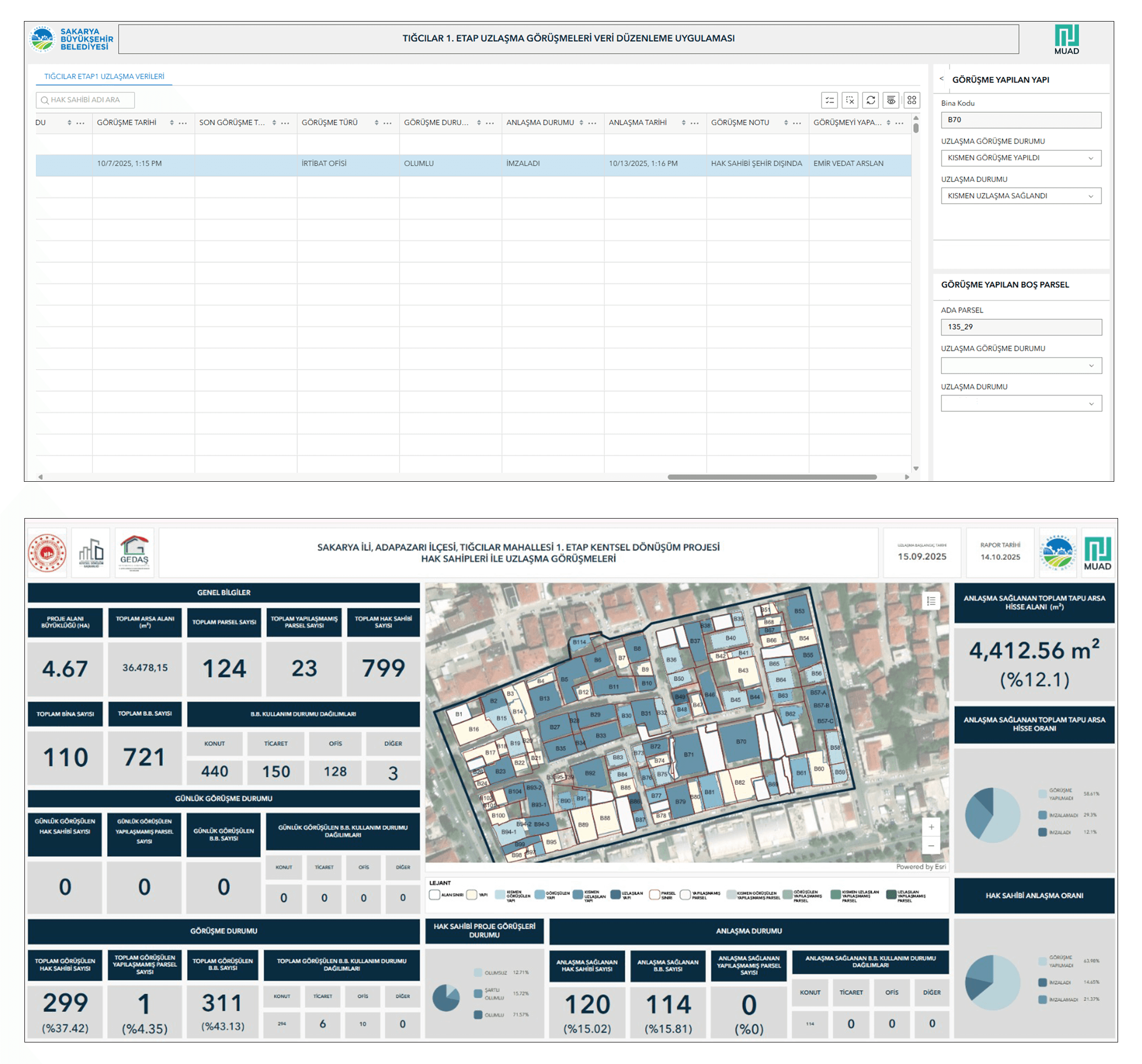The height and width of the screenshot is (1064, 1142).
Task: Click the Uzlaşılan Yapı legend color swatch
Action: pyautogui.click(x=616, y=894)
